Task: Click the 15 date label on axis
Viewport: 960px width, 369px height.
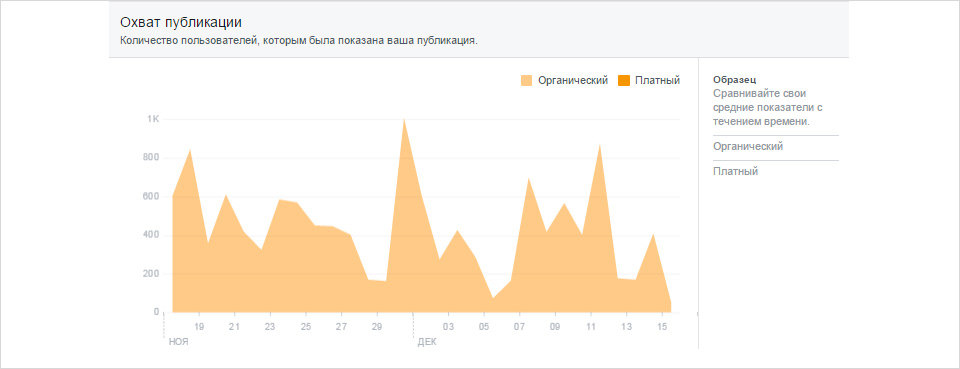Action: click(x=662, y=327)
